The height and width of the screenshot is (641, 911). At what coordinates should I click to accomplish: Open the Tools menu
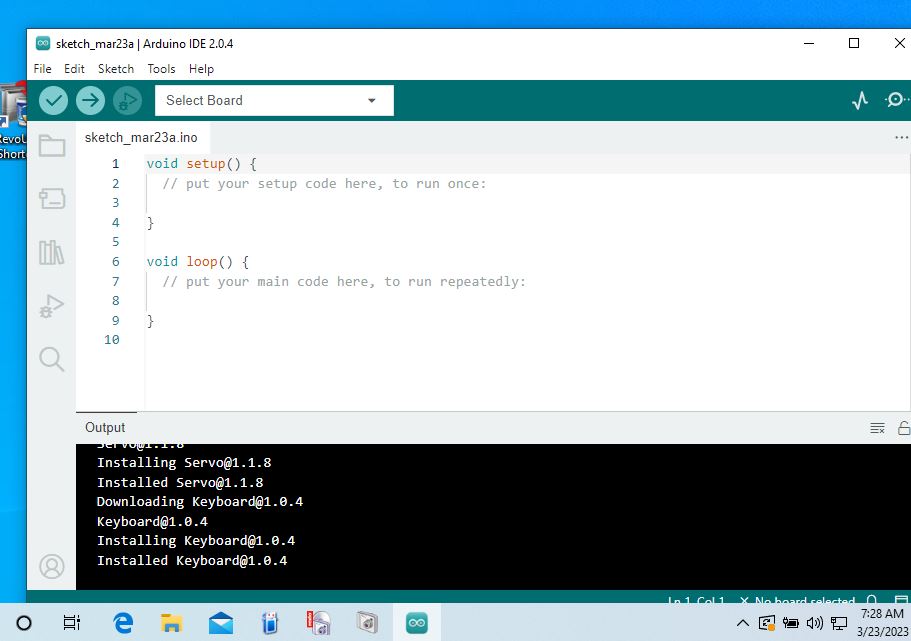[162, 69]
